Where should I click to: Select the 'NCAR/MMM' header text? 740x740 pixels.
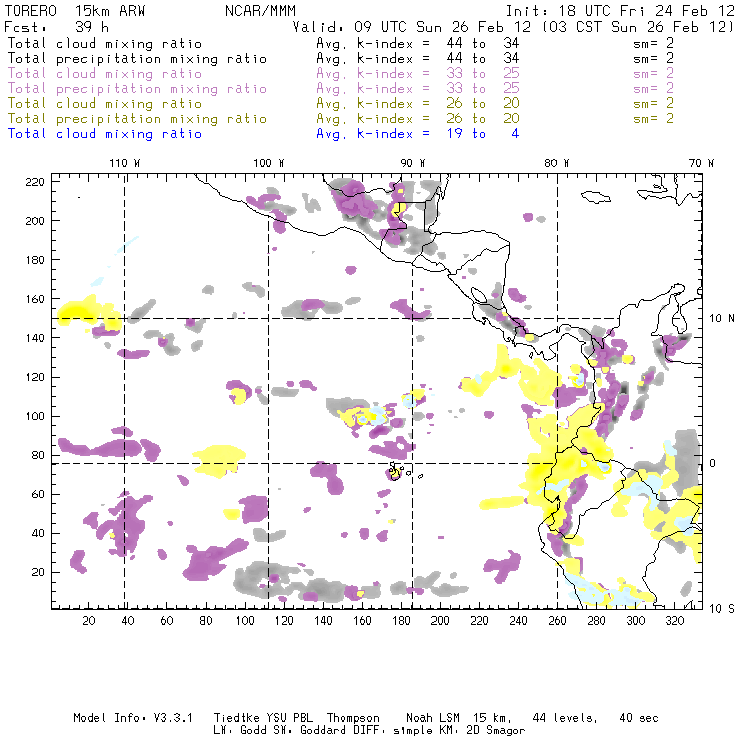[x=260, y=11]
